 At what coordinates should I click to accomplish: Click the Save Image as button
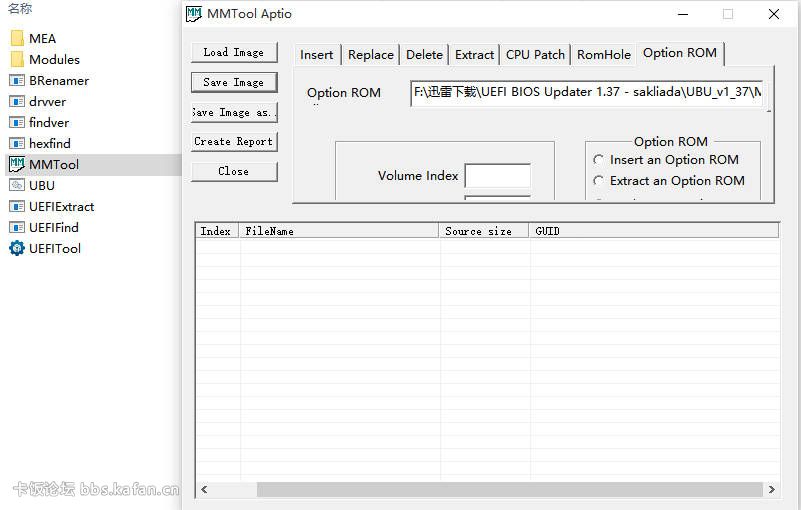coord(234,112)
